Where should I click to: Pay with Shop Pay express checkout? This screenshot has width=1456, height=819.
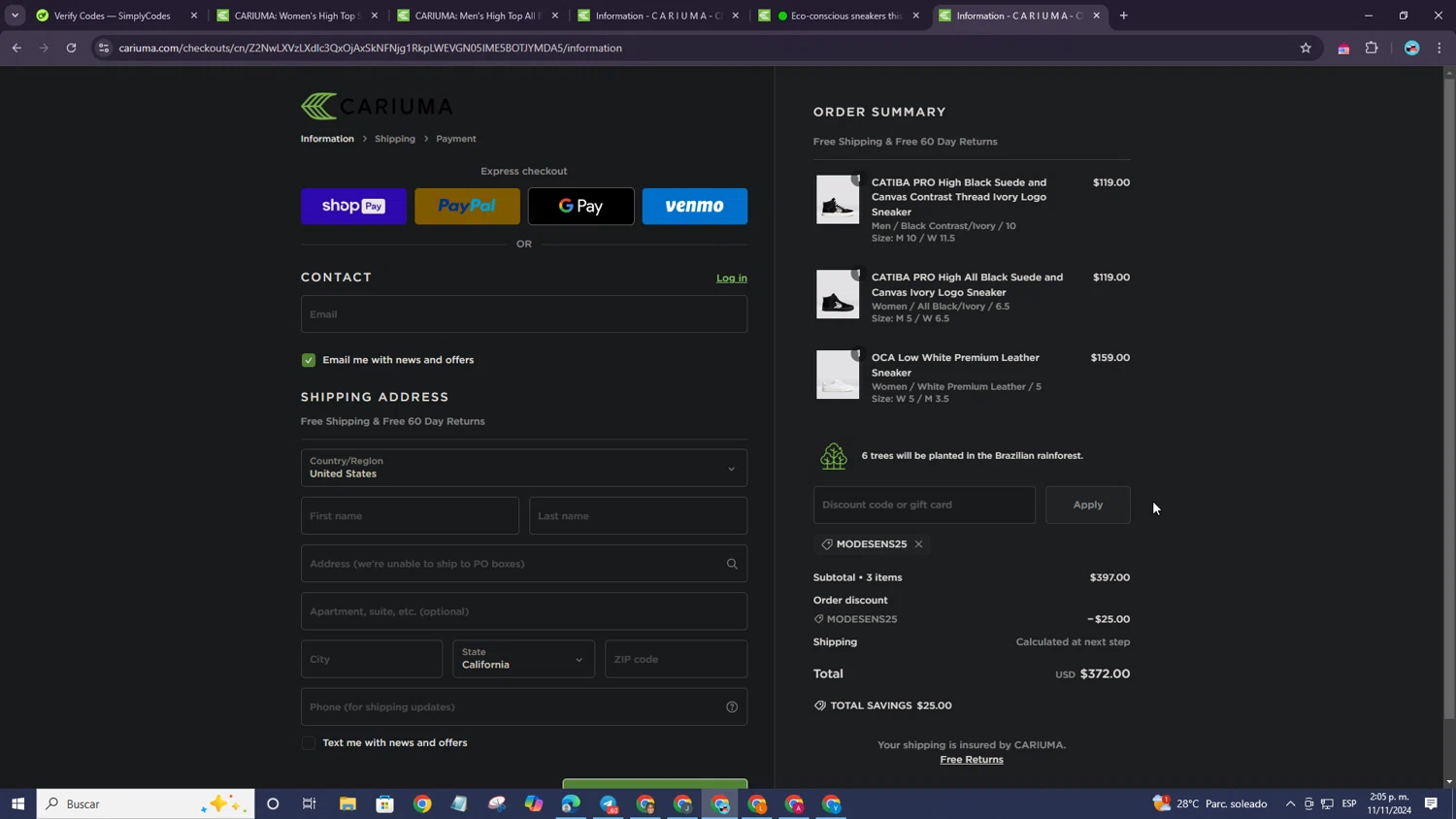(x=353, y=206)
